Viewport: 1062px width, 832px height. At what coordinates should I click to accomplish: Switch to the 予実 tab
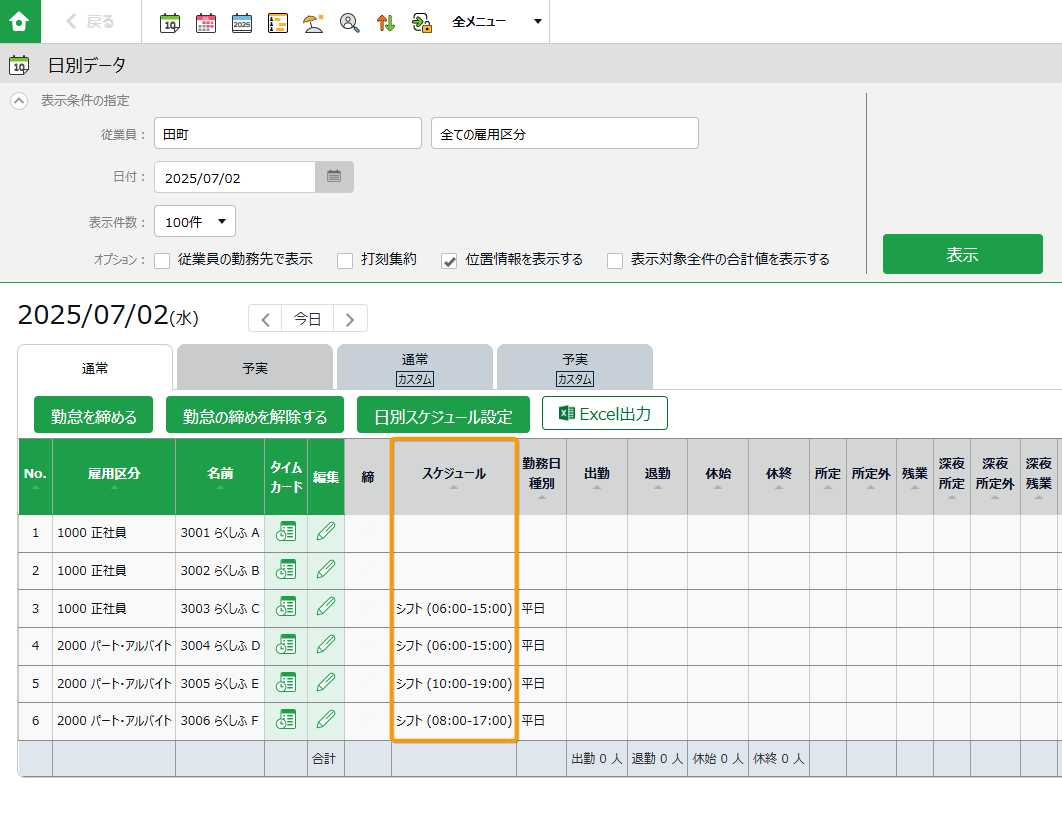255,369
